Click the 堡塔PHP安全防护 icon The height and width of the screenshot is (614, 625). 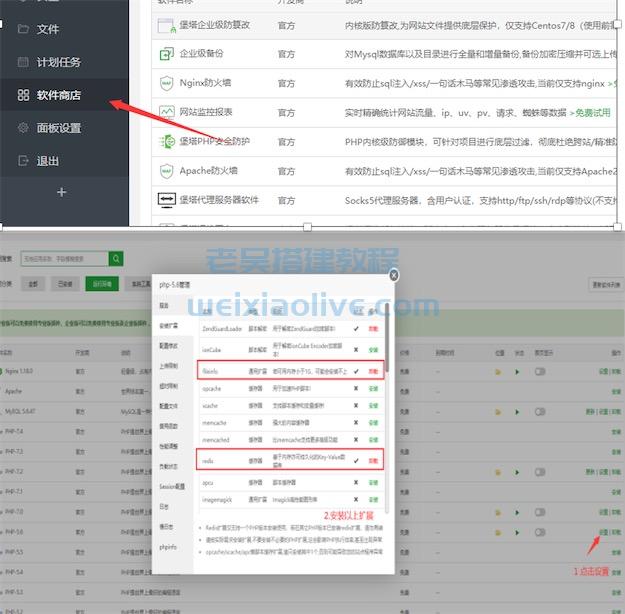coord(167,142)
